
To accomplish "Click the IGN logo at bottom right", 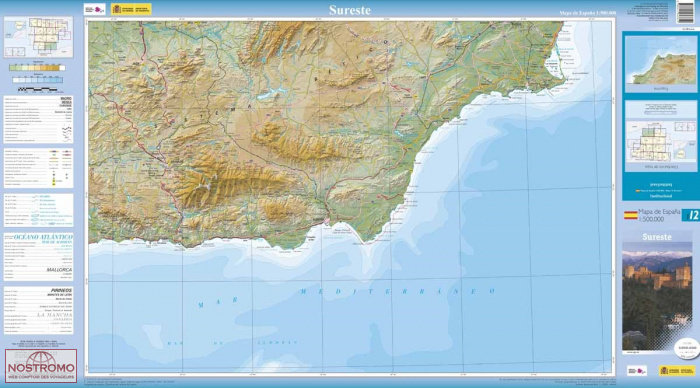I will click(x=637, y=371).
